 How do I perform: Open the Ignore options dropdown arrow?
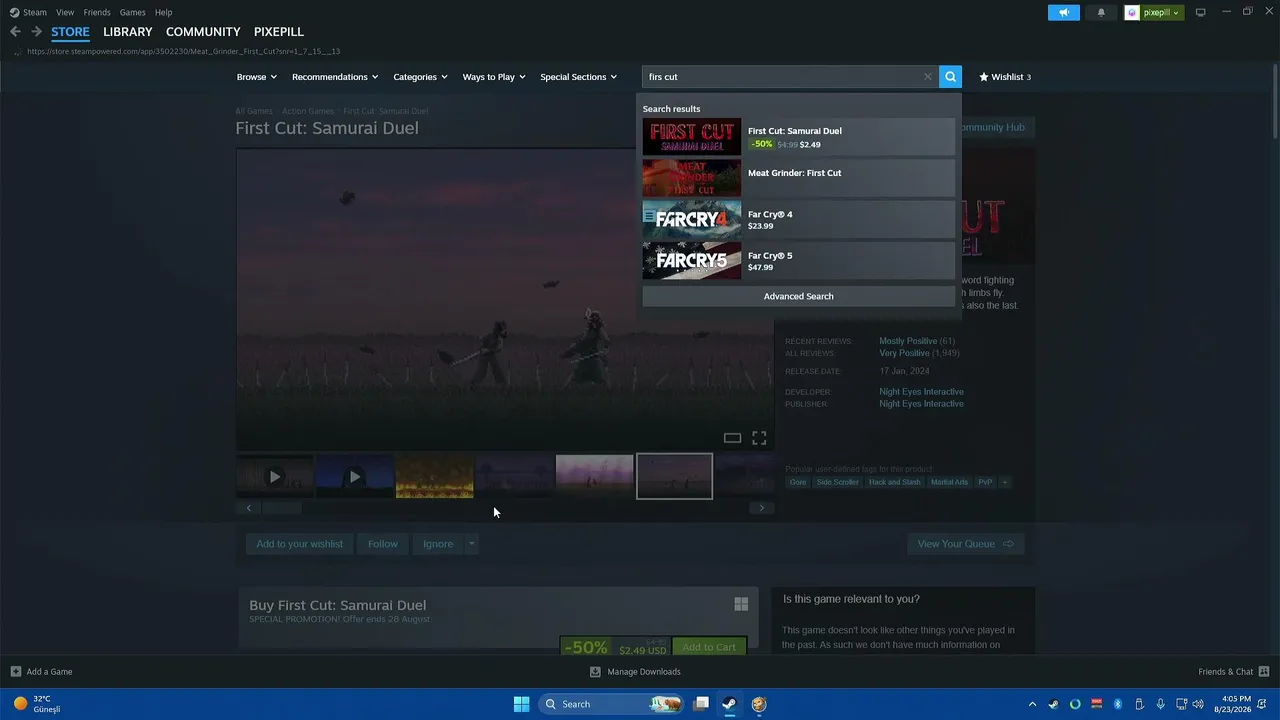pos(471,544)
